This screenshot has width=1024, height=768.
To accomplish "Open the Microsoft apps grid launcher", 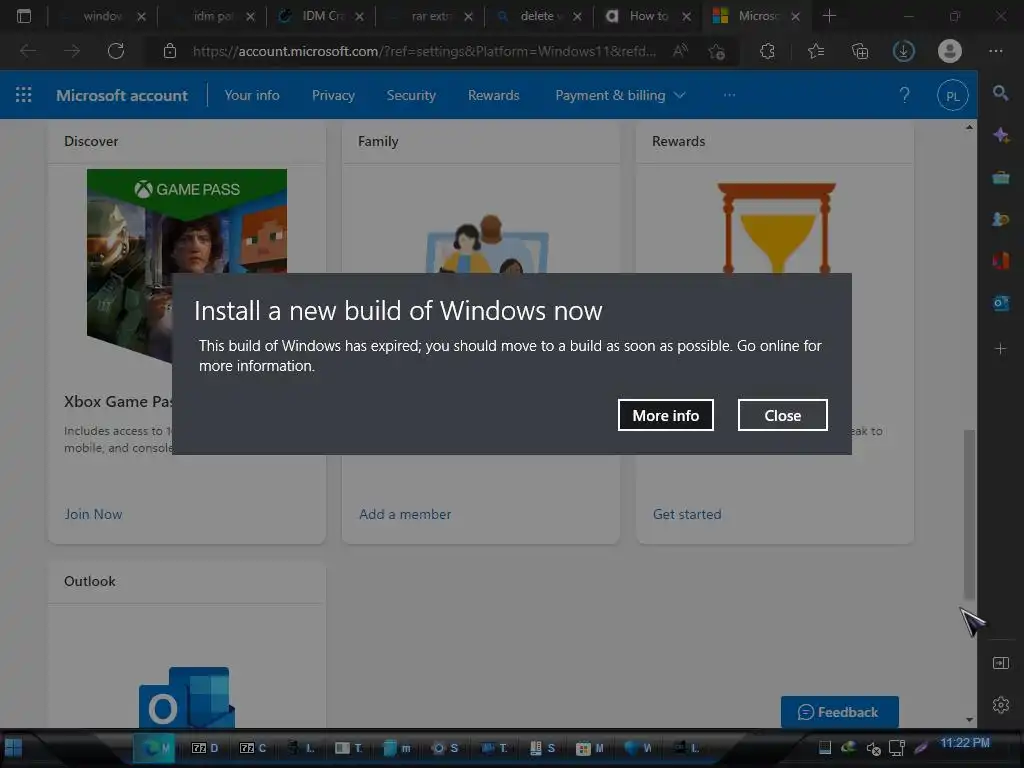I will point(24,95).
